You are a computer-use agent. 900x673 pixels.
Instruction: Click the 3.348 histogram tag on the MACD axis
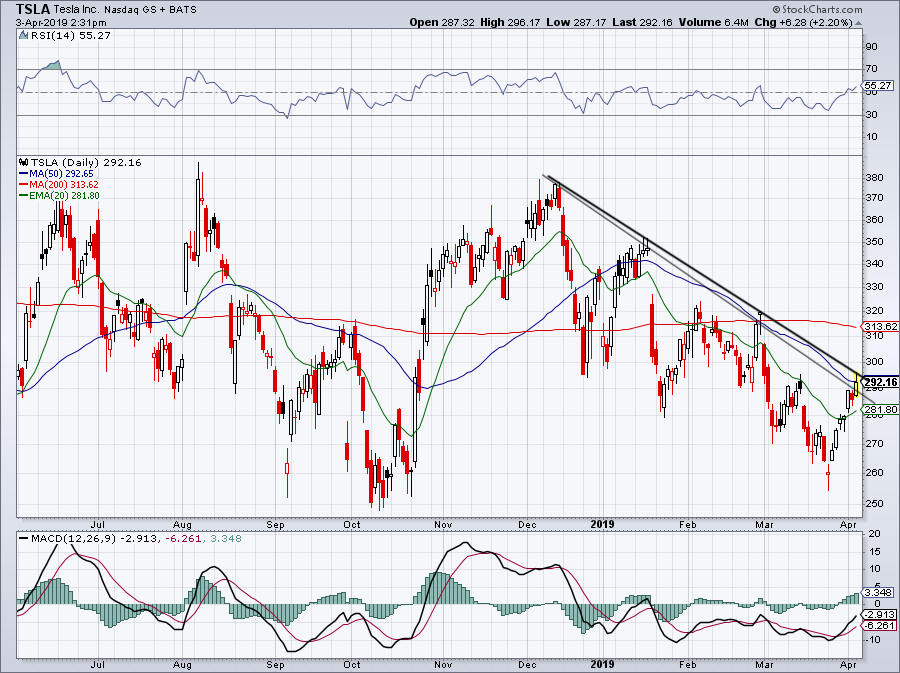coord(878,592)
